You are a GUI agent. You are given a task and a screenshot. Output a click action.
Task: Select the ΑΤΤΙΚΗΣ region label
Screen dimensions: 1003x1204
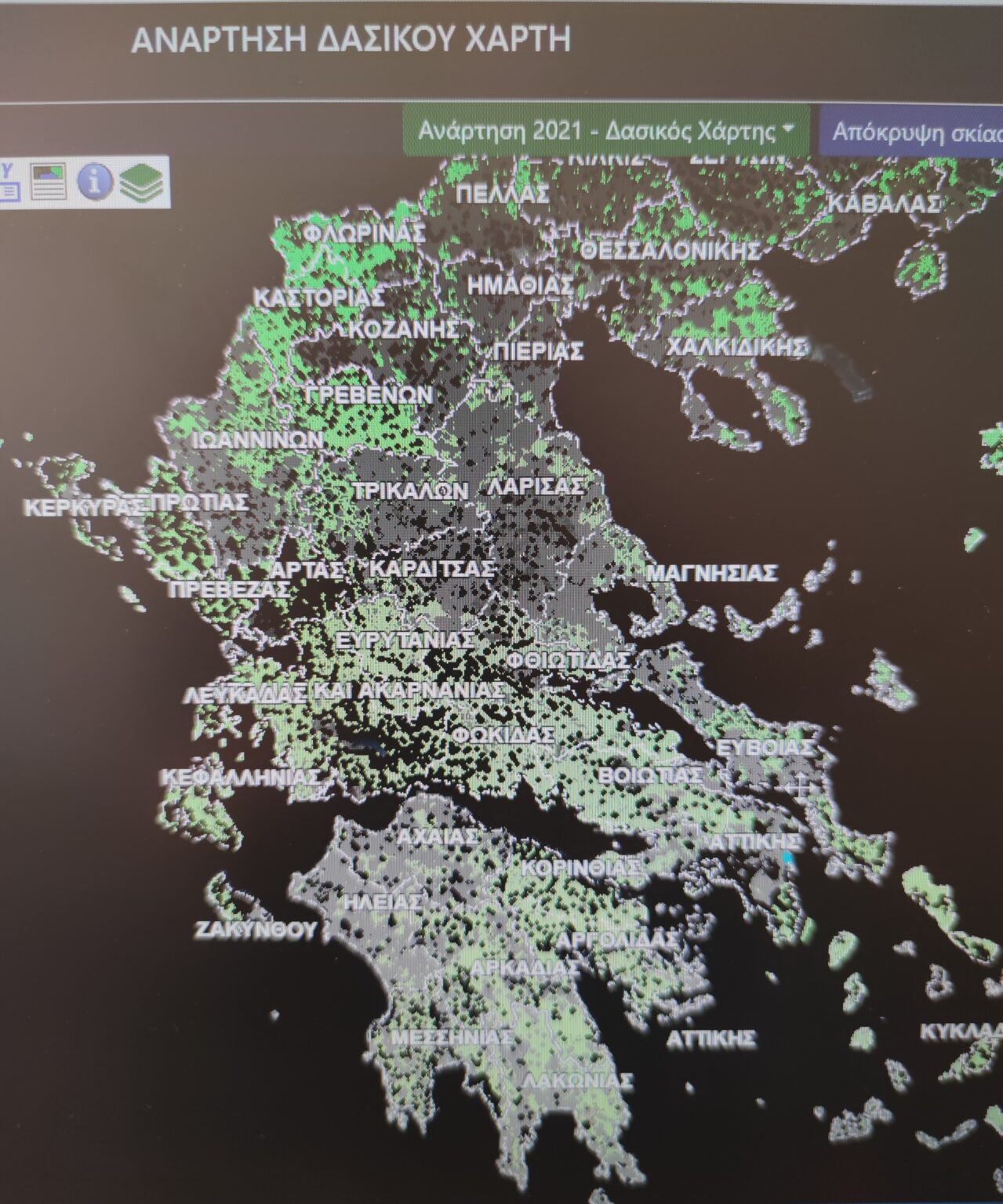[755, 841]
